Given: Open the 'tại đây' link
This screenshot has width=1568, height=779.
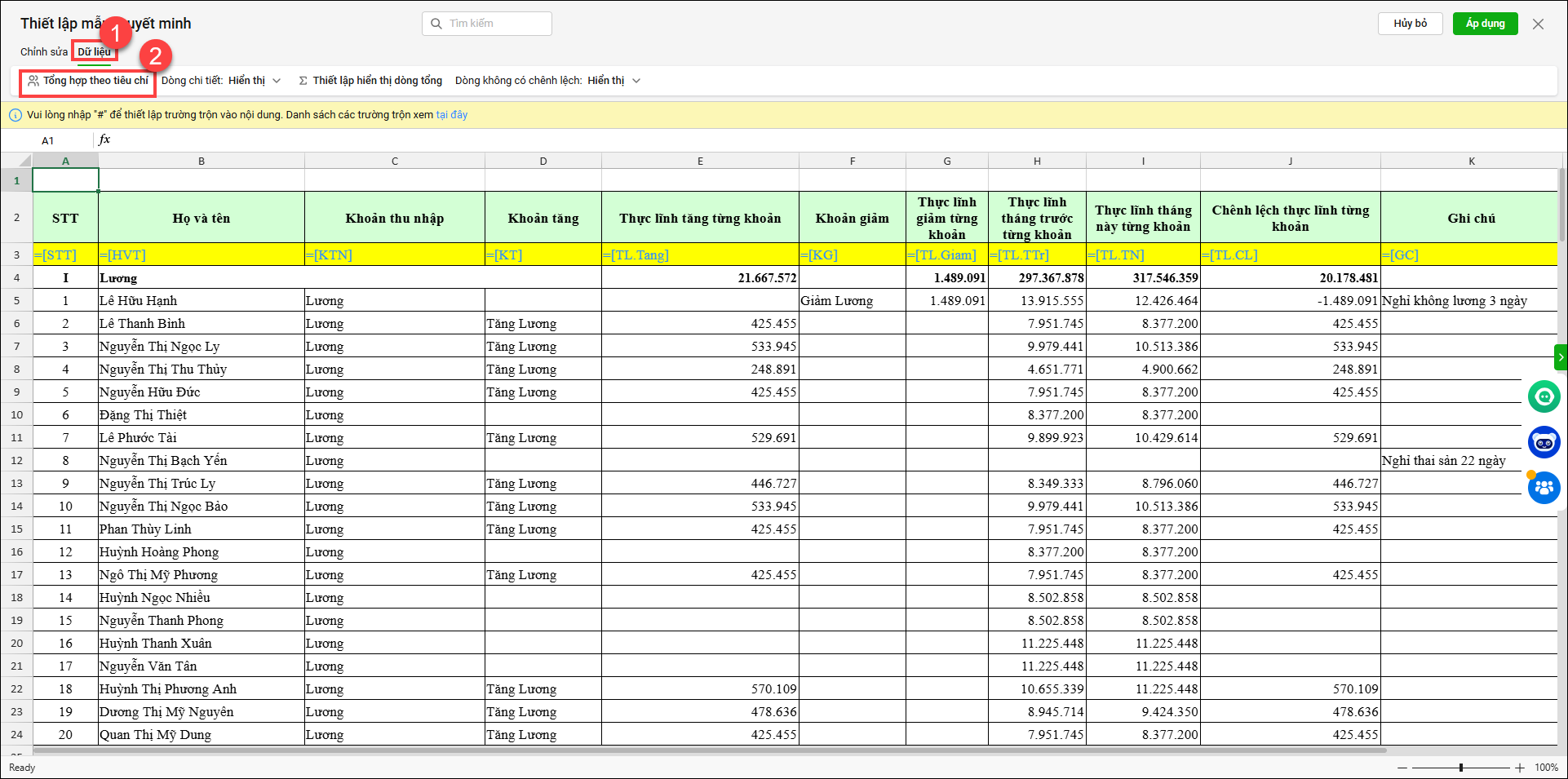Looking at the screenshot, I should click(x=451, y=115).
